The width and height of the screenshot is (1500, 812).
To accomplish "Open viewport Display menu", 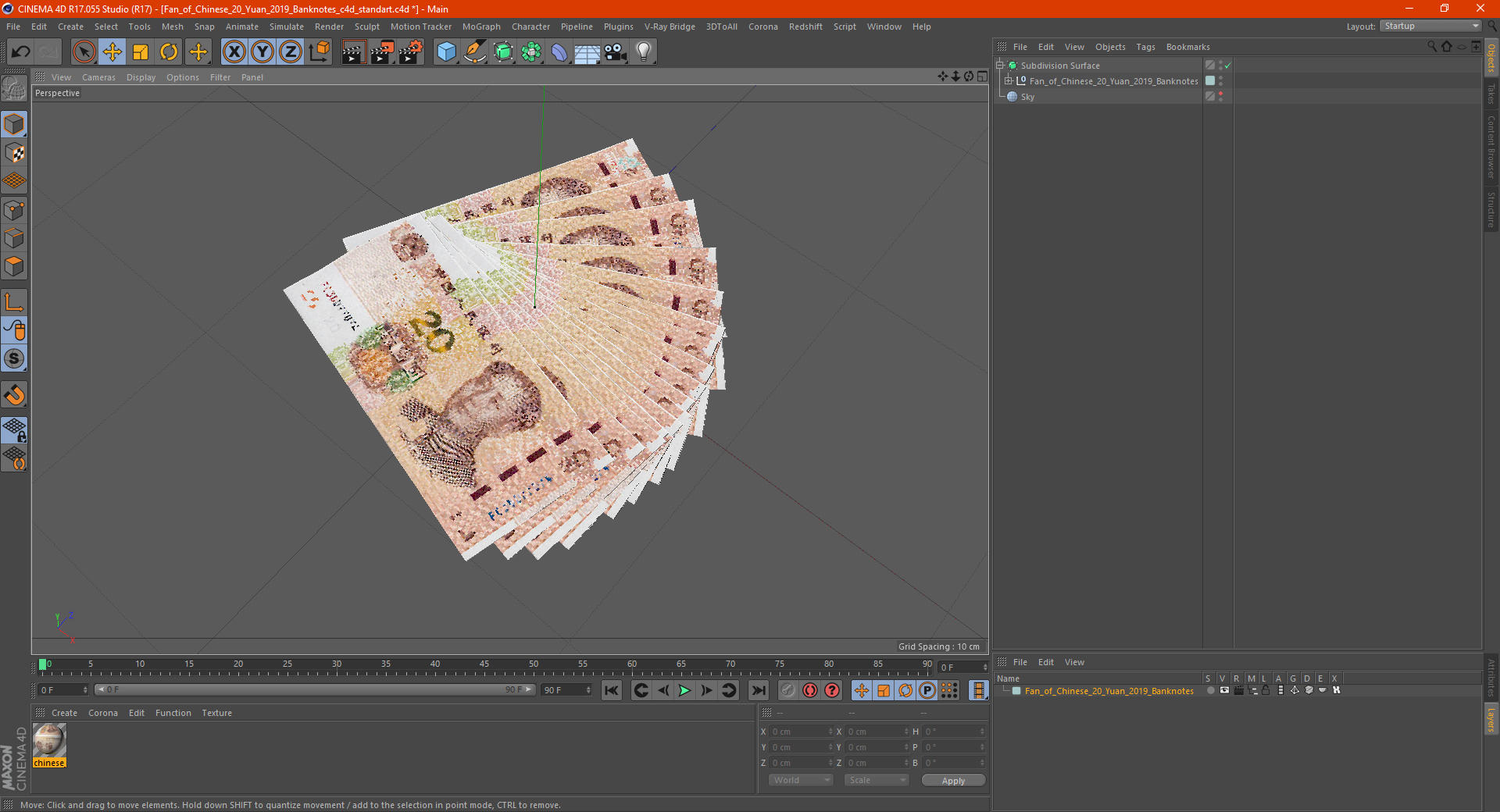I will coord(141,77).
